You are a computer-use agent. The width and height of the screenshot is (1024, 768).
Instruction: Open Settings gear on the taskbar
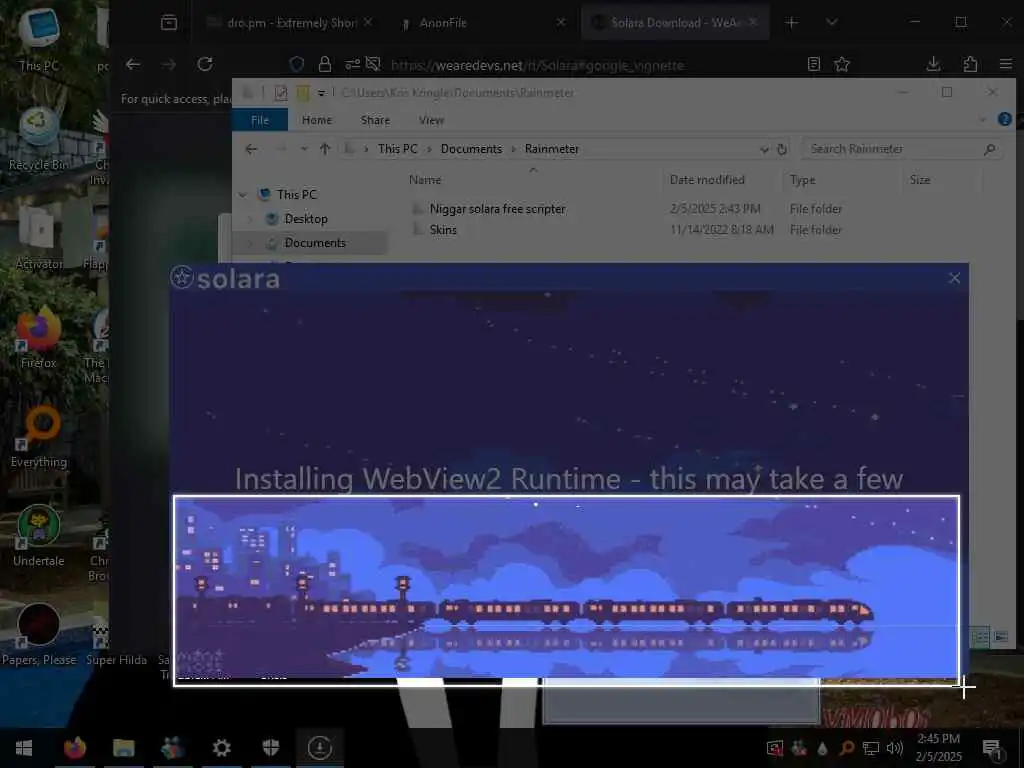click(x=221, y=747)
